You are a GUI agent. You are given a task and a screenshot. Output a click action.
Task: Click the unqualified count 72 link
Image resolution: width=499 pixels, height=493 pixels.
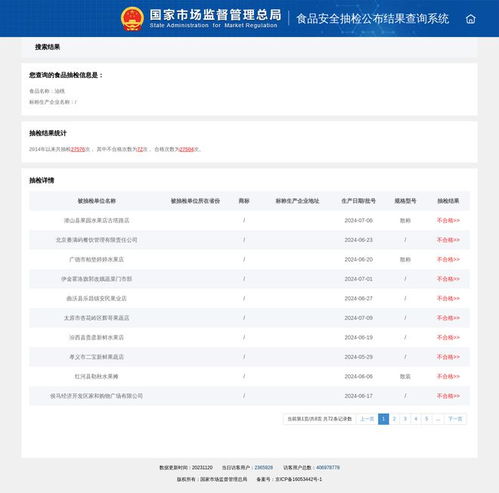(140, 149)
